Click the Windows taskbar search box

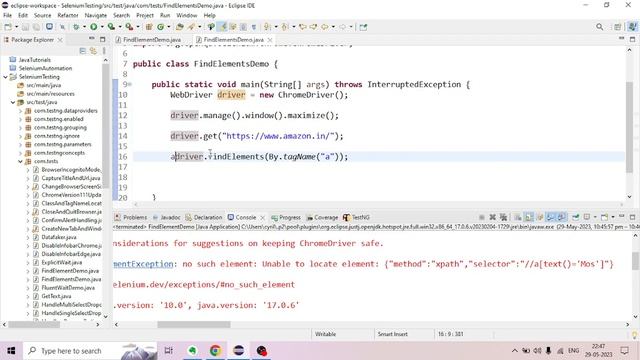point(90,351)
